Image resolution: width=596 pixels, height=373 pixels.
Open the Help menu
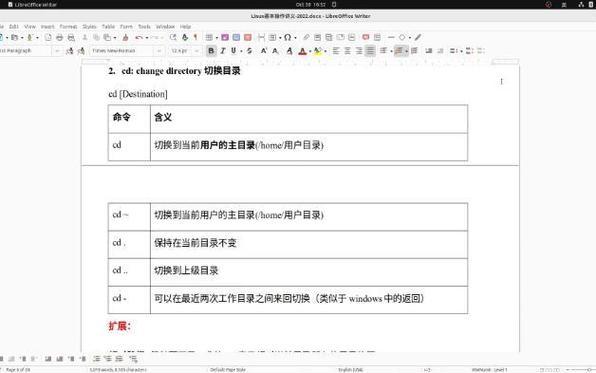click(185, 27)
